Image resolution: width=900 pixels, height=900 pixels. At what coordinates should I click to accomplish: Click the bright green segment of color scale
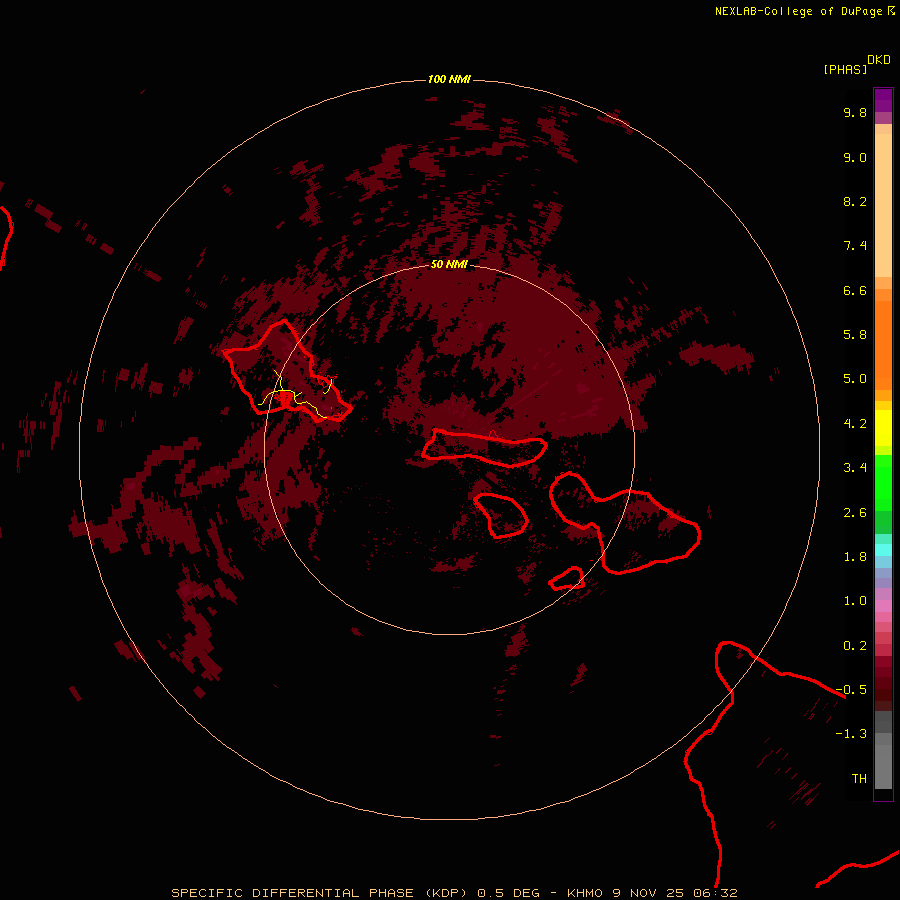coord(883,484)
